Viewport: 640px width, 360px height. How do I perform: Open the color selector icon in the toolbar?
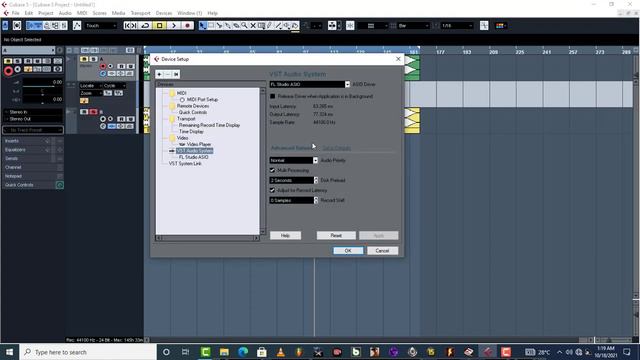500,25
